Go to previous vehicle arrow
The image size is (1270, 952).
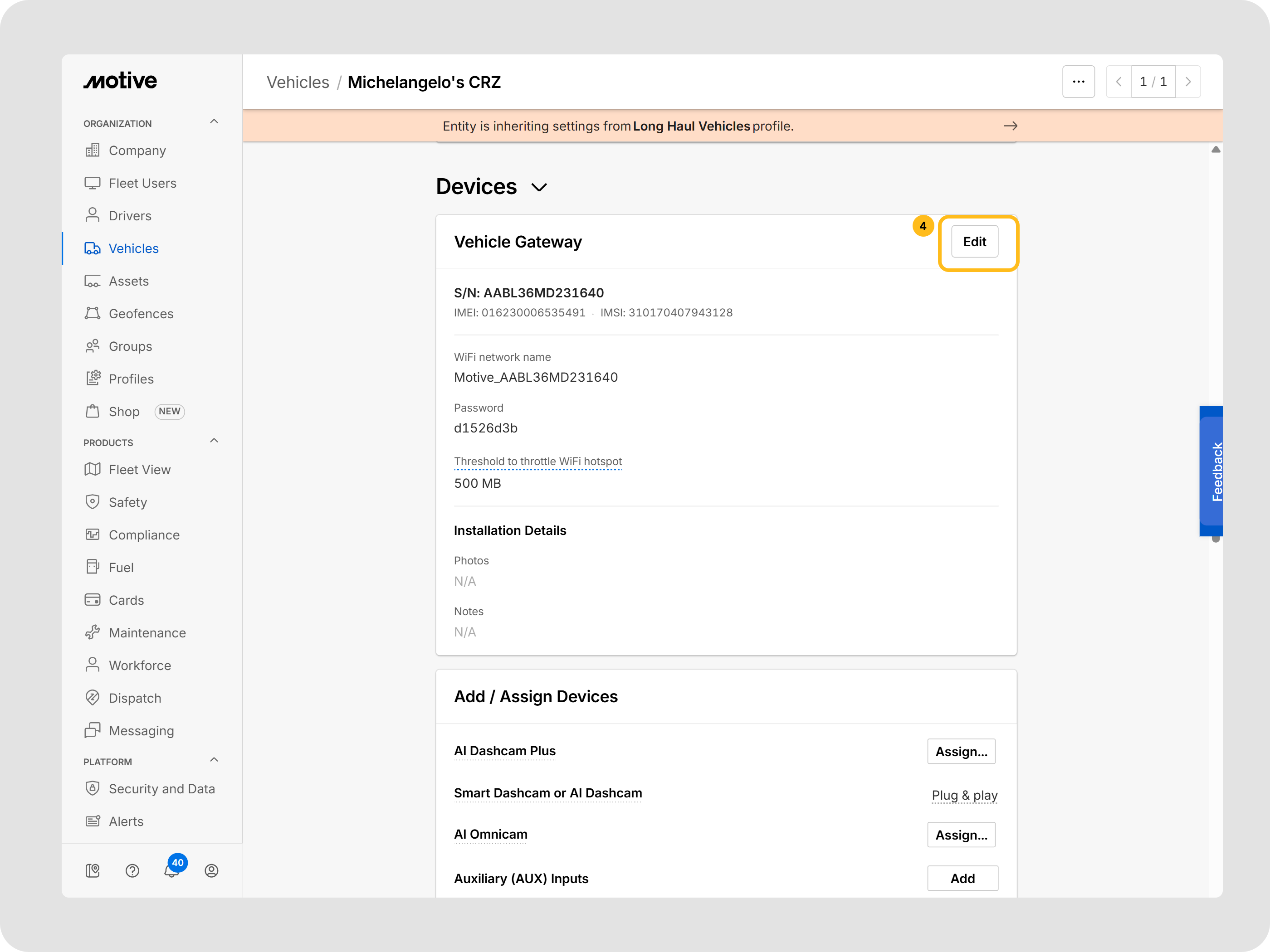pyautogui.click(x=1119, y=82)
